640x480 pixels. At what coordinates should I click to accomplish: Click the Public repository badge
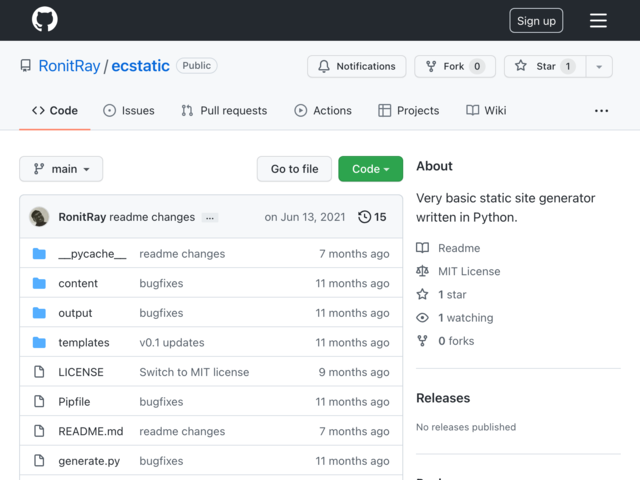tap(197, 66)
